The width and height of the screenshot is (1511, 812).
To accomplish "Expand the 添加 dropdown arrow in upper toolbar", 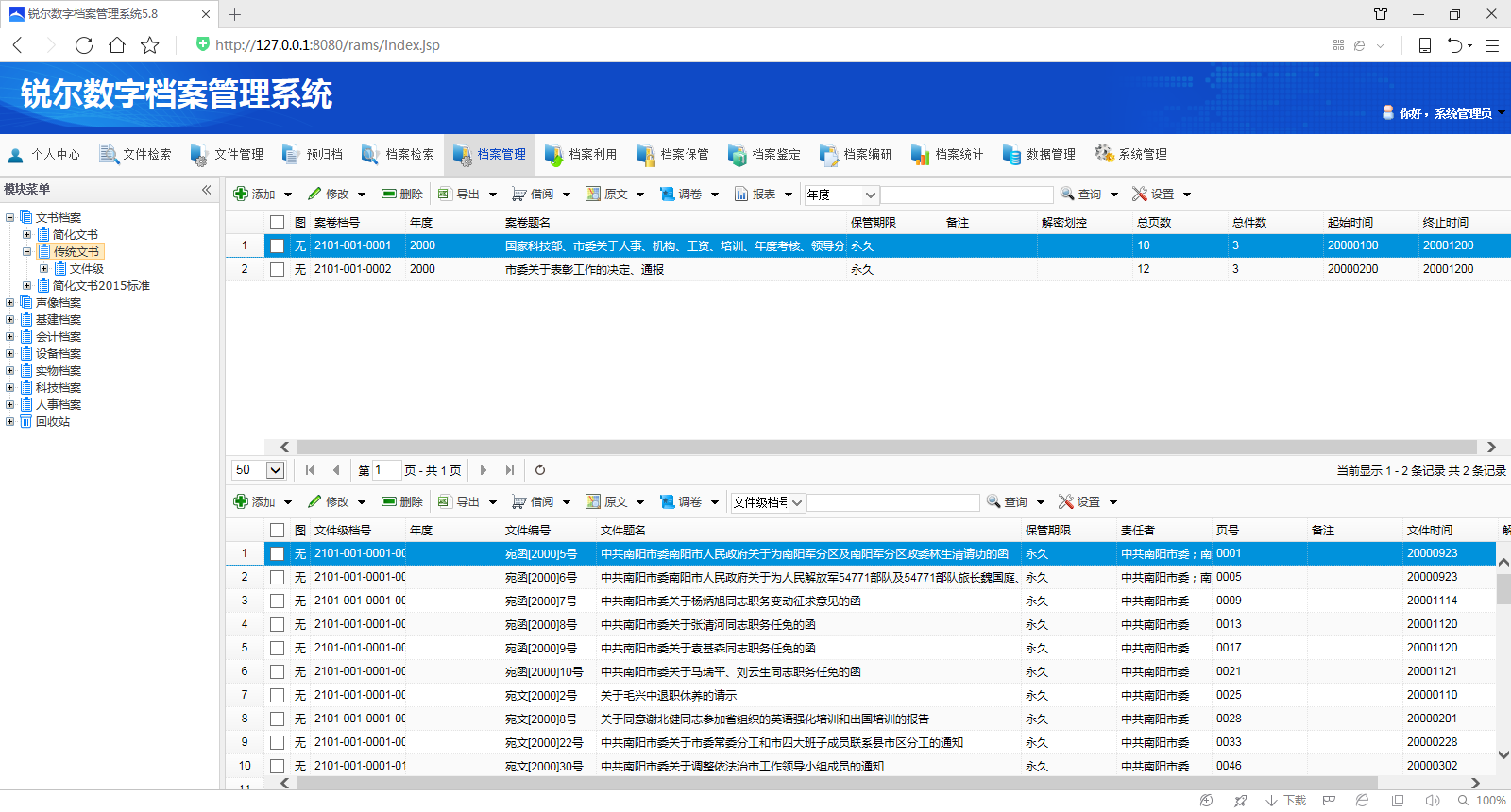I will tap(288, 195).
